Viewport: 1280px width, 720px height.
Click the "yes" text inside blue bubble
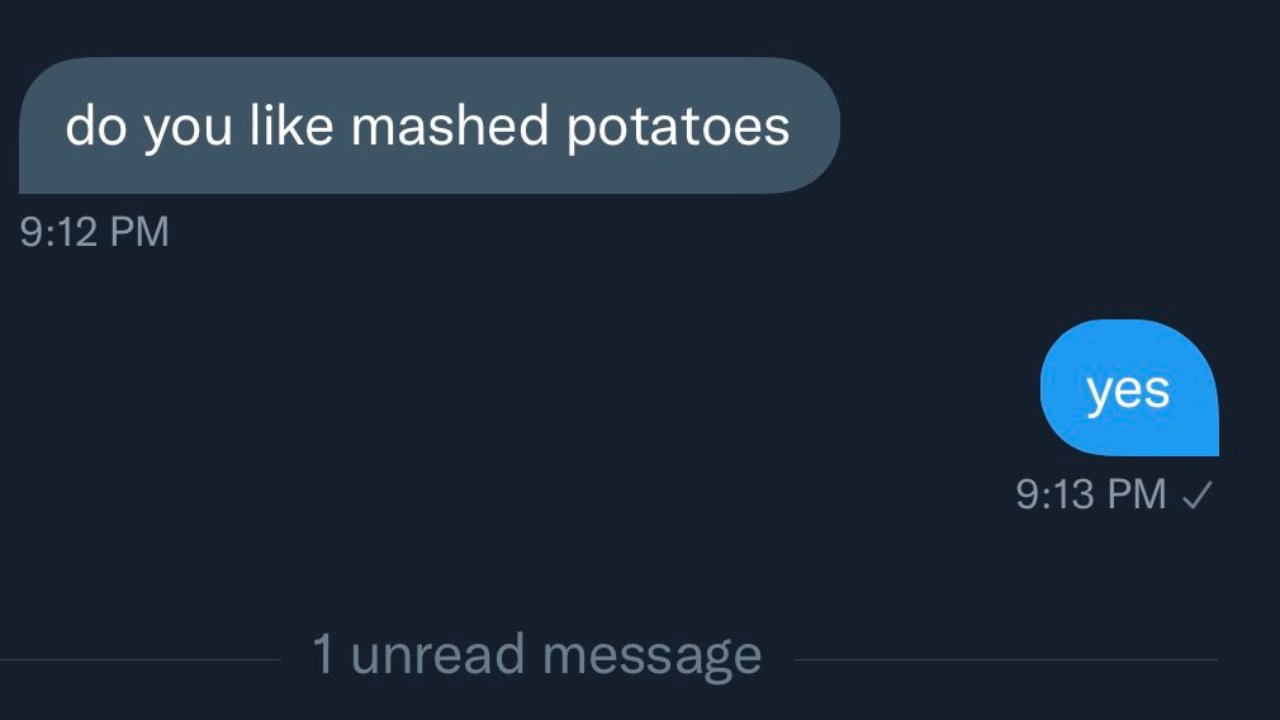tap(1129, 391)
